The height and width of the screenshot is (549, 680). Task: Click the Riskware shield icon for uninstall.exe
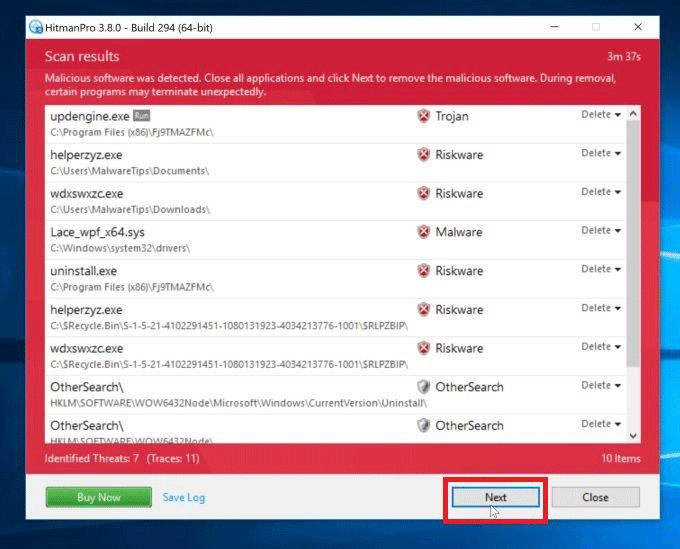(x=423, y=271)
